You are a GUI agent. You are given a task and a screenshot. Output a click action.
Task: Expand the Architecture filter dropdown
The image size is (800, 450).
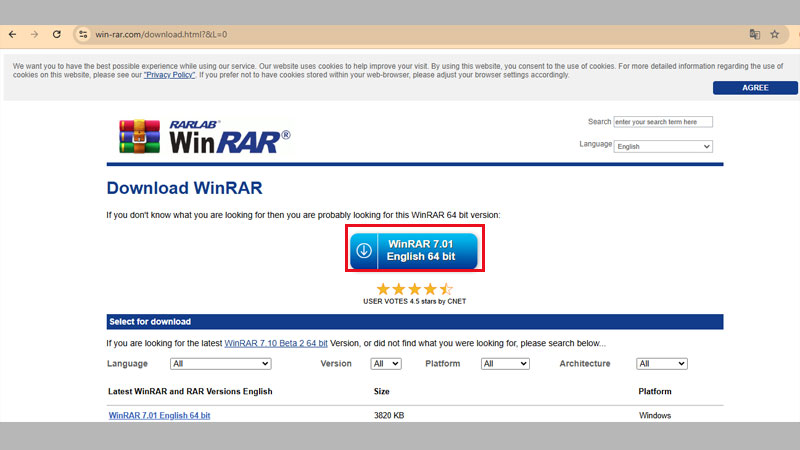(x=662, y=364)
